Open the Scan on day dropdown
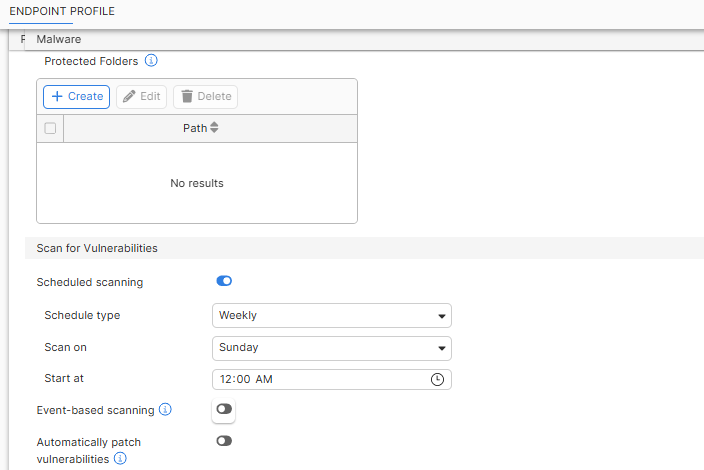 pos(332,348)
